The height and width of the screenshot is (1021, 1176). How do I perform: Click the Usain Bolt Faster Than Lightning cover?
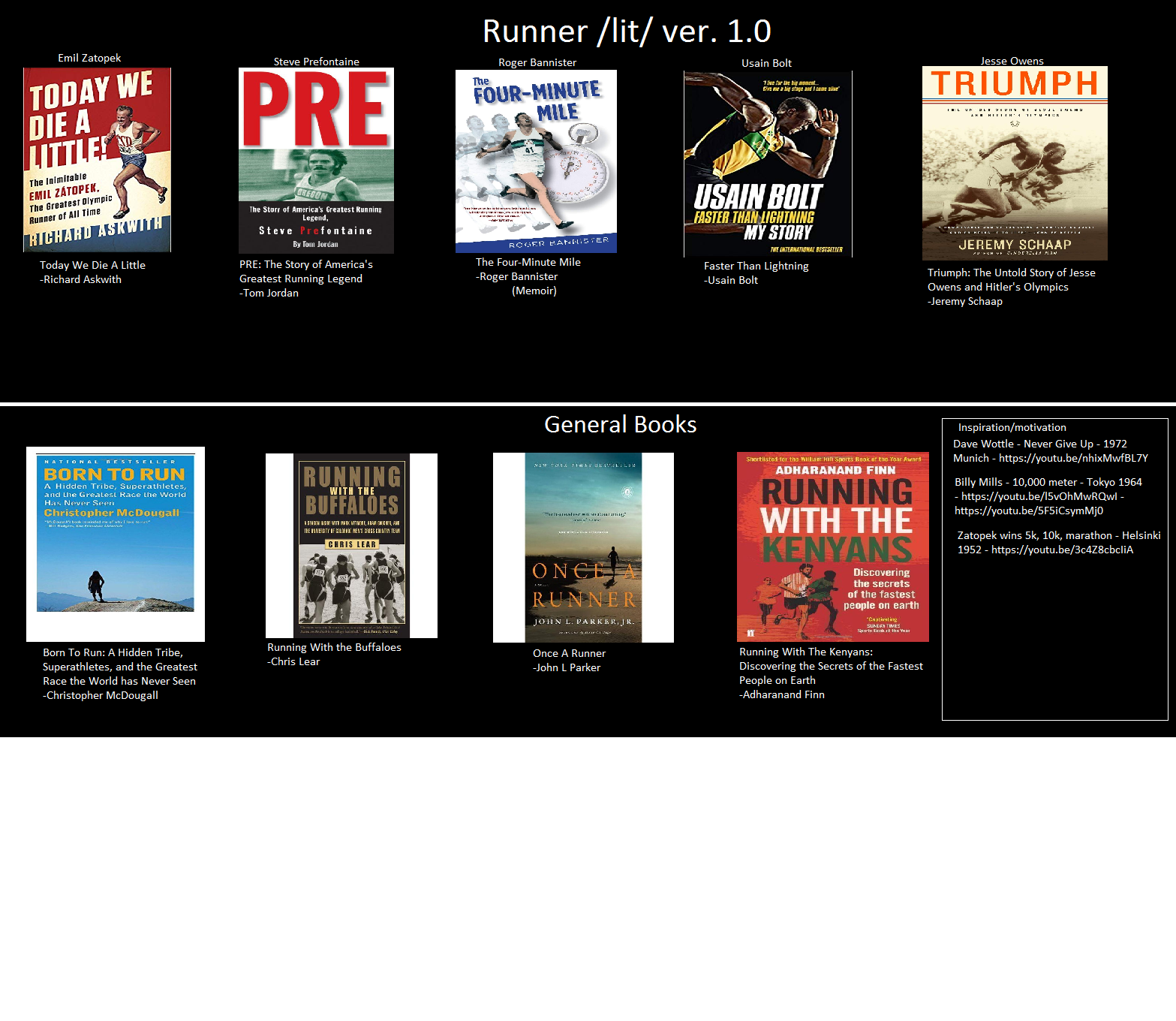point(768,164)
